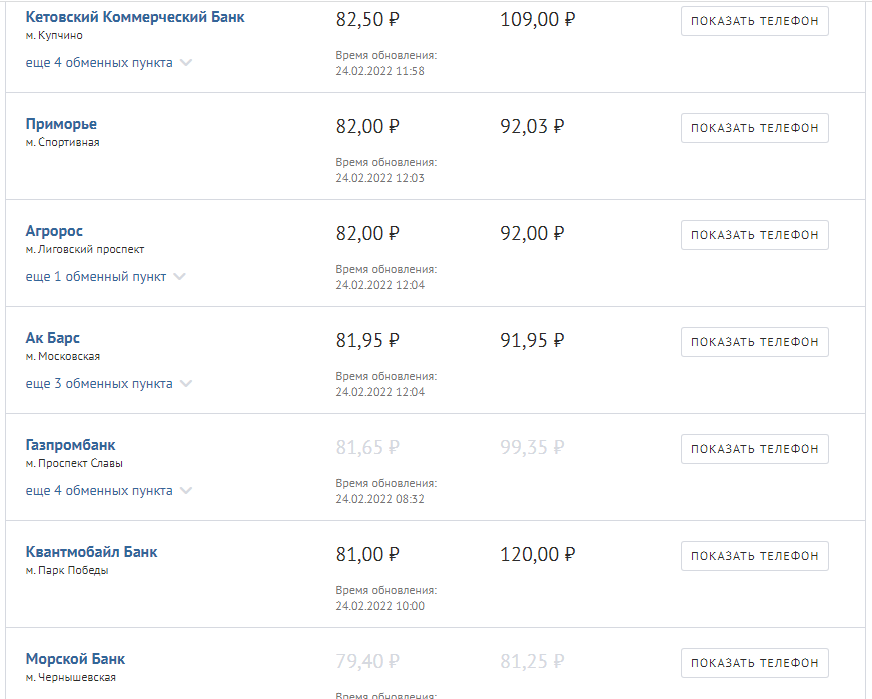Expand Ак Барс's 3 more exchange points

tap(98, 384)
